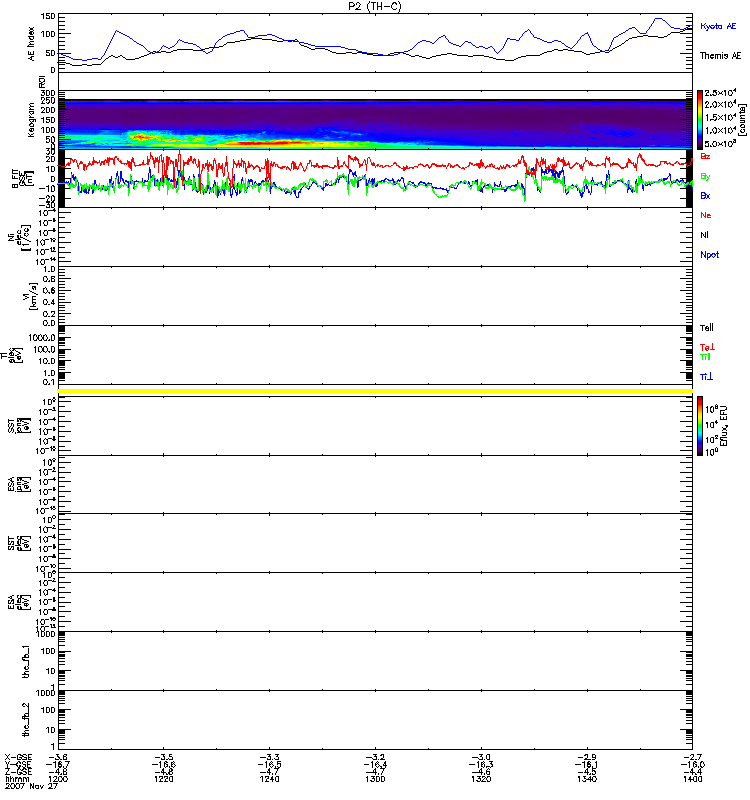This screenshot has height=800, width=750.
Task: Click the 1240 time tick label
Action: [269, 779]
